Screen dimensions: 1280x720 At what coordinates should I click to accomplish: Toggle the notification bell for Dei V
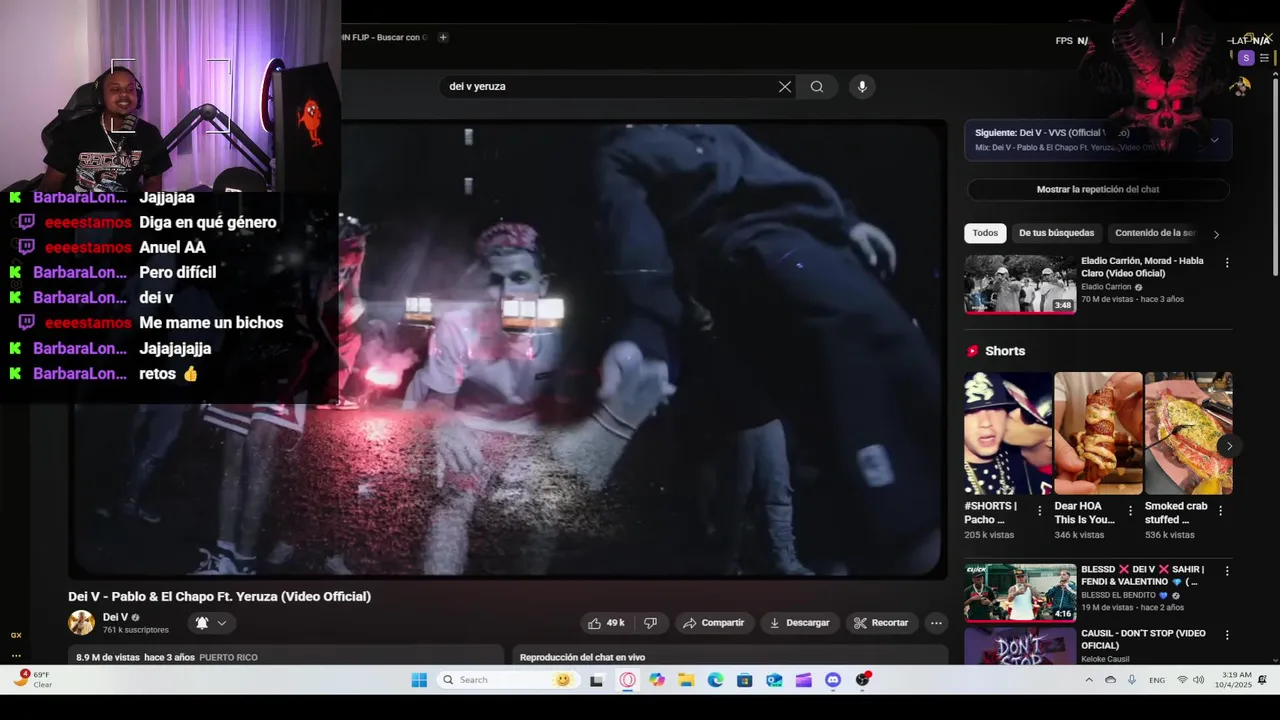coord(202,623)
